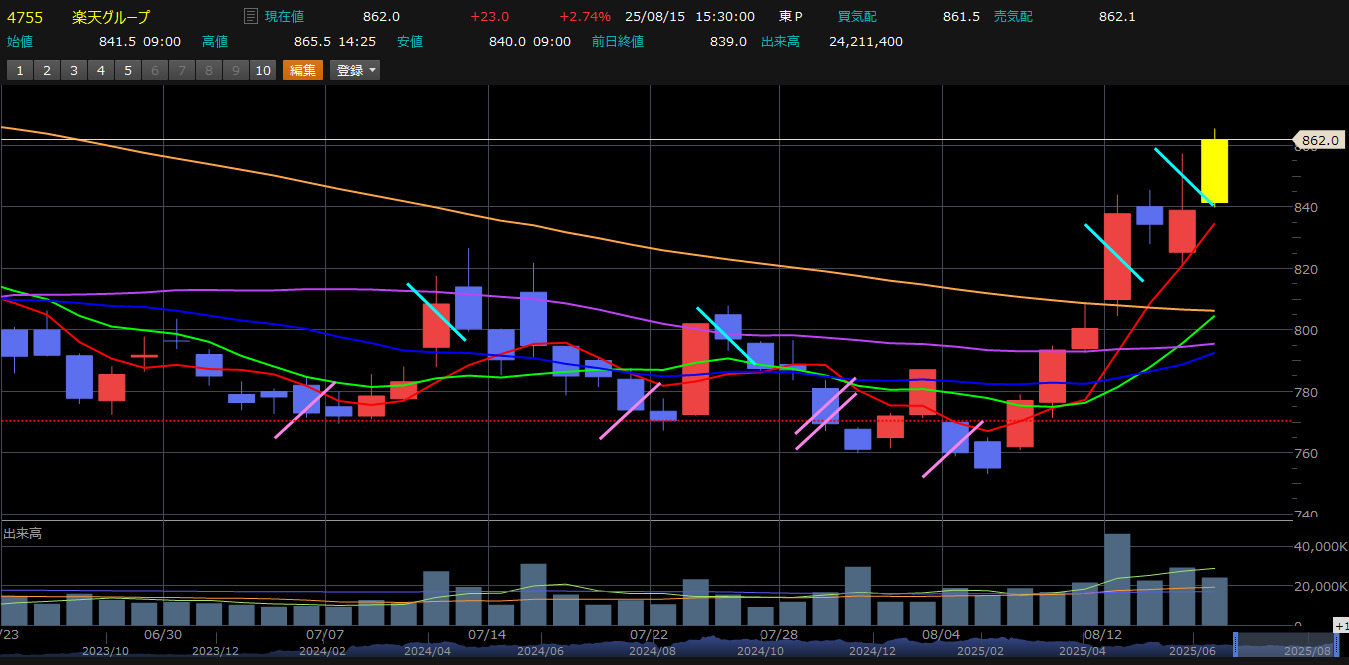Choose chart preset button 5

(x=127, y=70)
